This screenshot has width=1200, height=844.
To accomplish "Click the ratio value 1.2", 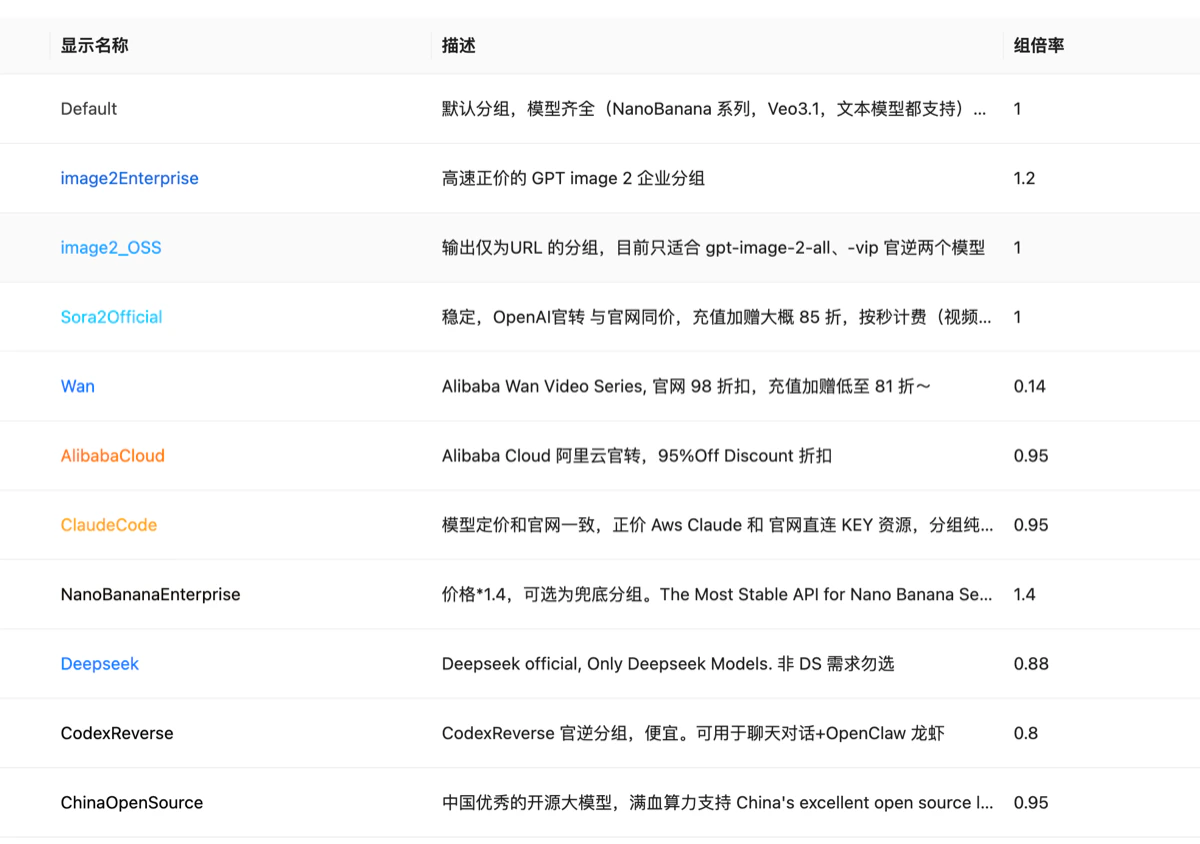I will [1024, 178].
